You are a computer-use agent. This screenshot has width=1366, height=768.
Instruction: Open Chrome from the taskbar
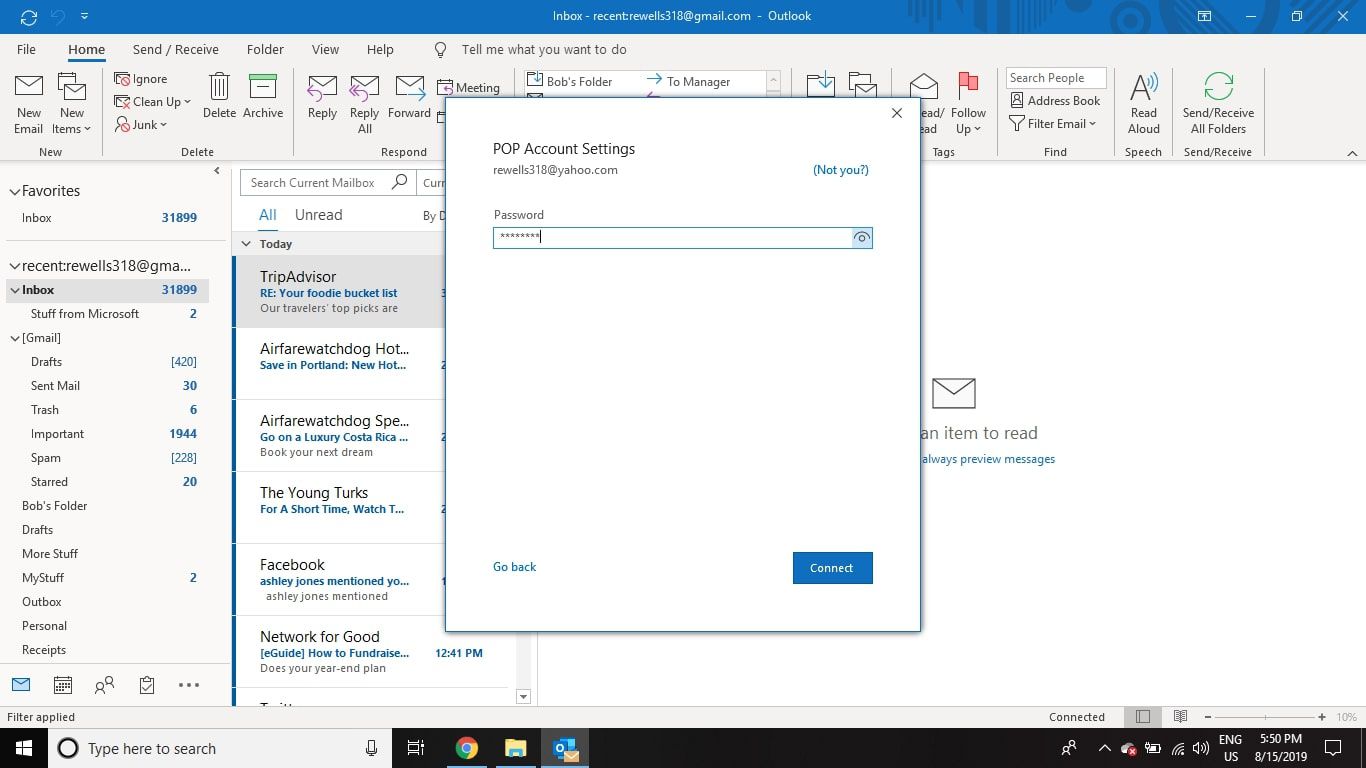pos(467,748)
